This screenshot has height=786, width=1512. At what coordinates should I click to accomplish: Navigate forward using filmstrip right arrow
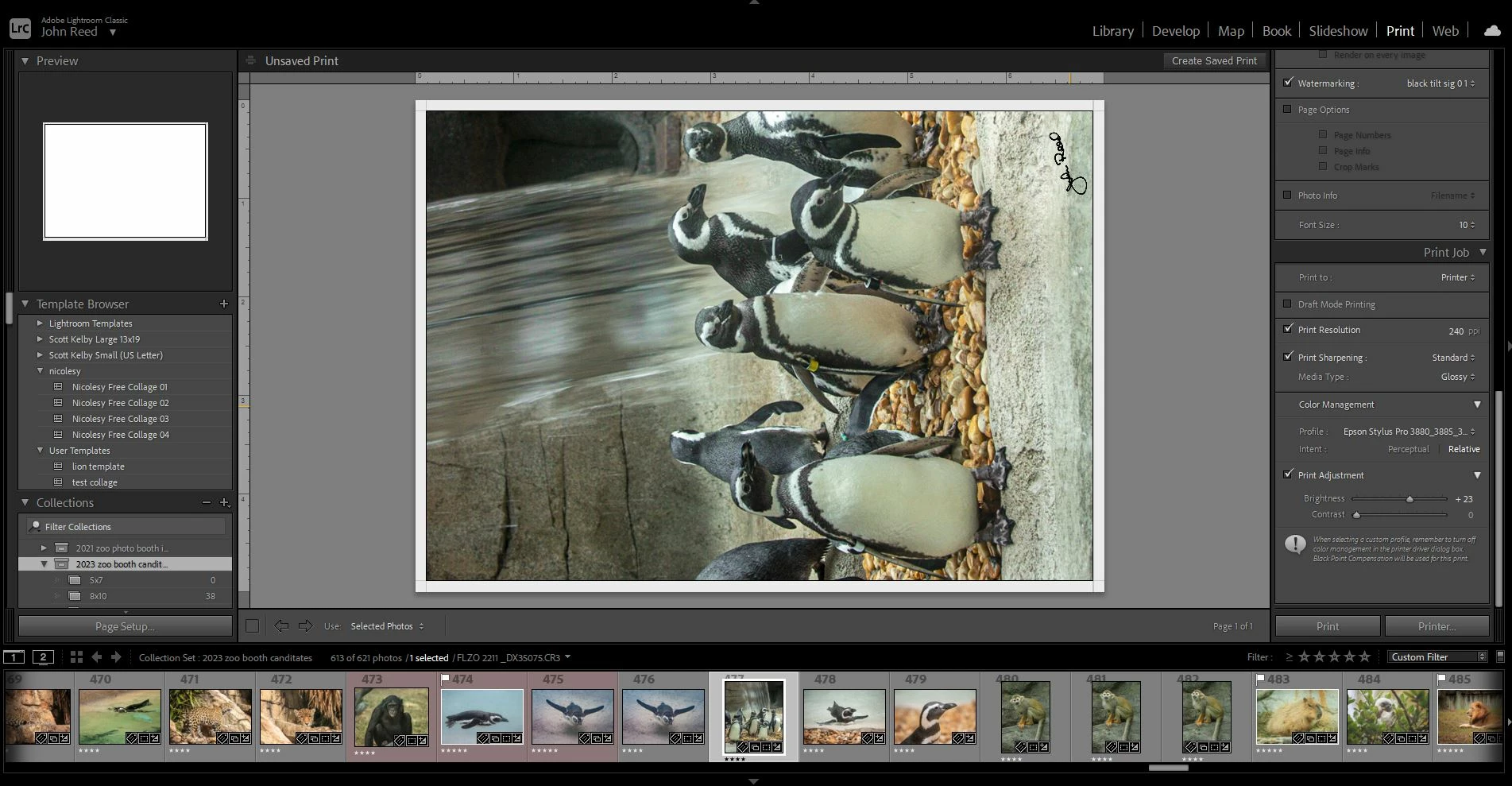point(116,657)
